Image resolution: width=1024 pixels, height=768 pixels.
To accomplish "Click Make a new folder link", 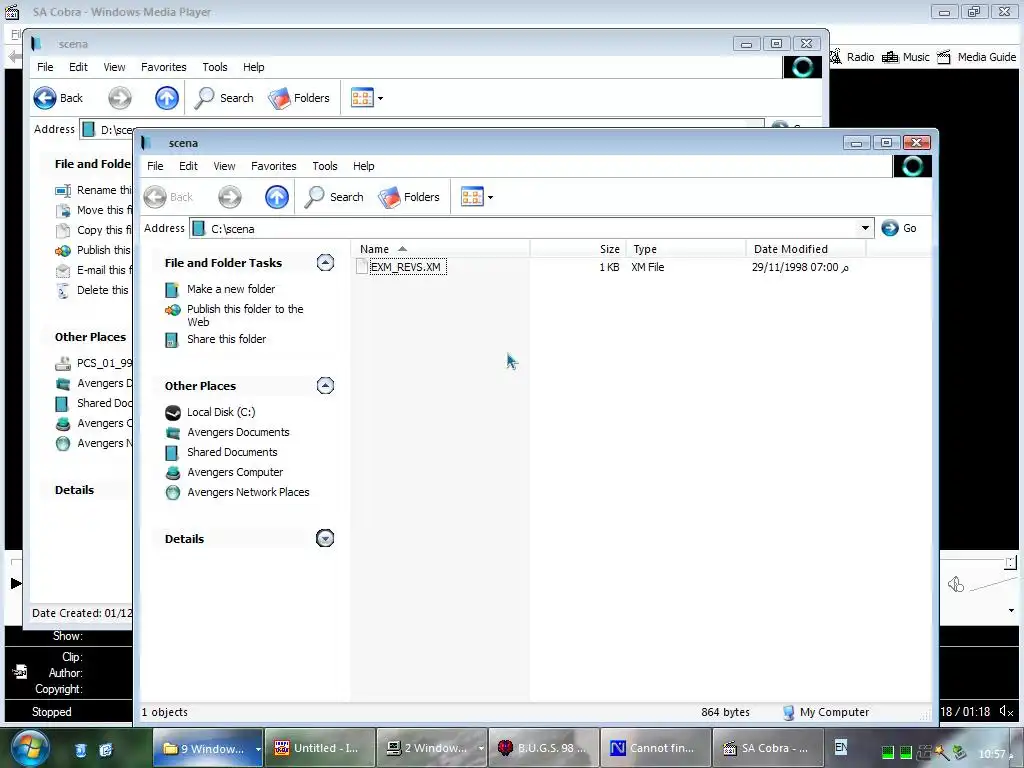I will click(231, 289).
